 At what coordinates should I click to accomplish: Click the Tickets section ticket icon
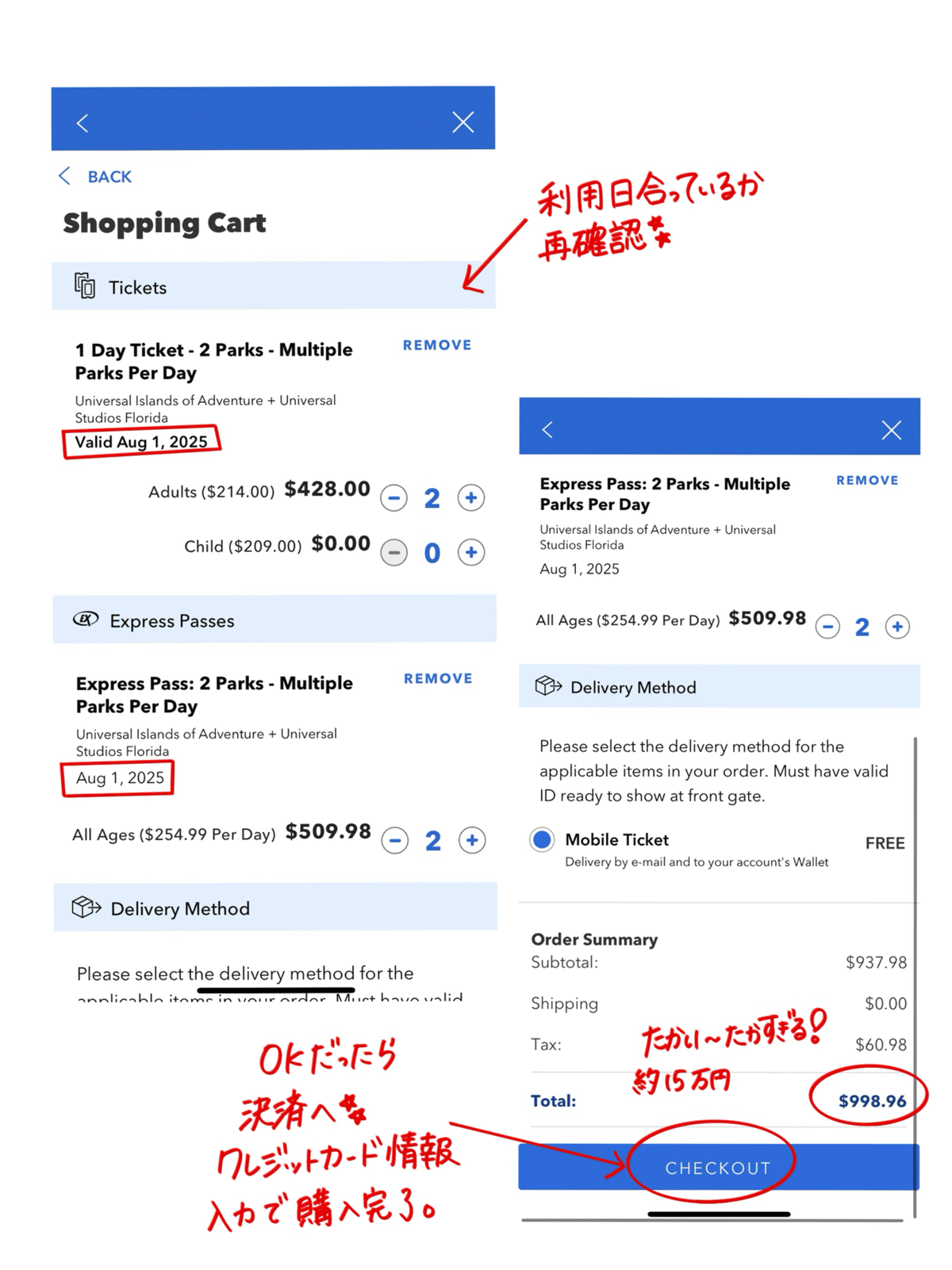[85, 286]
